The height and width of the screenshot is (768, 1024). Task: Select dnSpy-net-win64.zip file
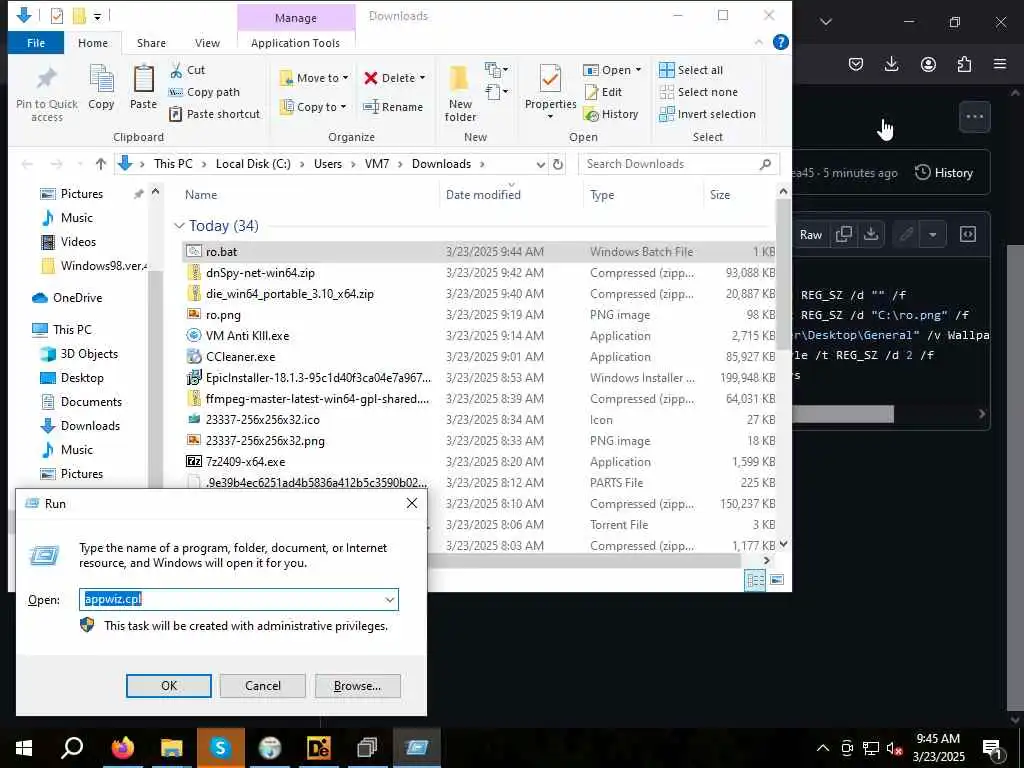[478, 272]
